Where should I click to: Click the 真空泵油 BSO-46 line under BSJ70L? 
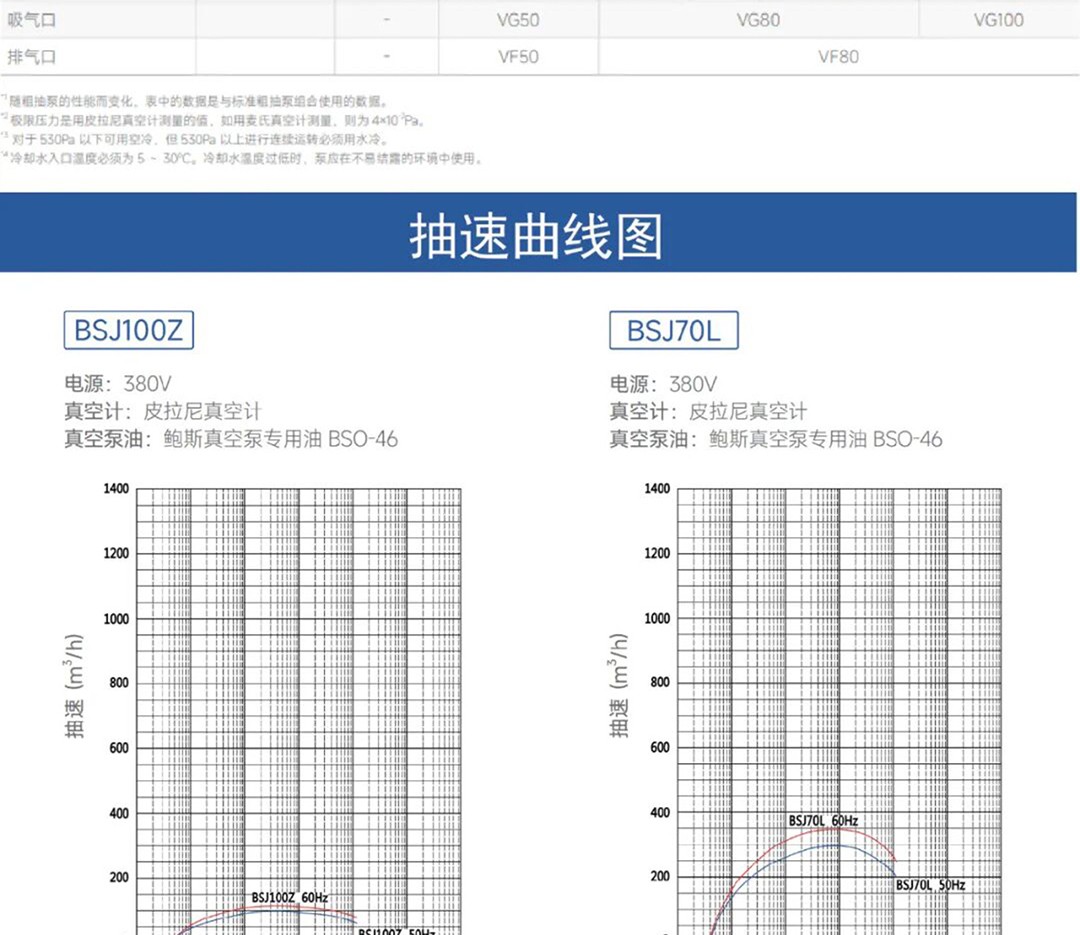coord(776,439)
